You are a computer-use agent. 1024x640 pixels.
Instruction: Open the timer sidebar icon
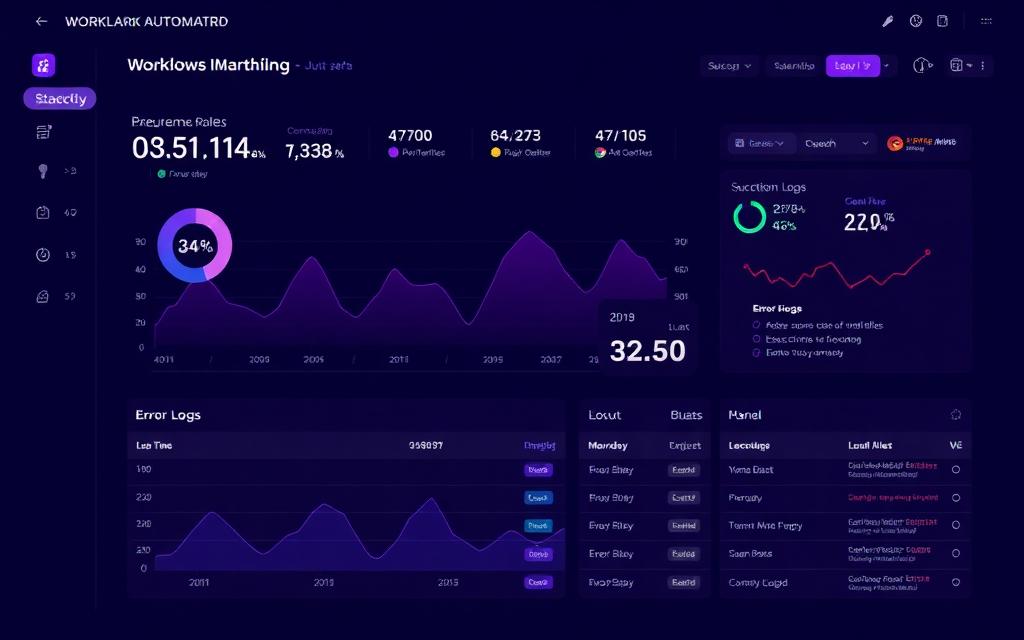click(x=42, y=255)
